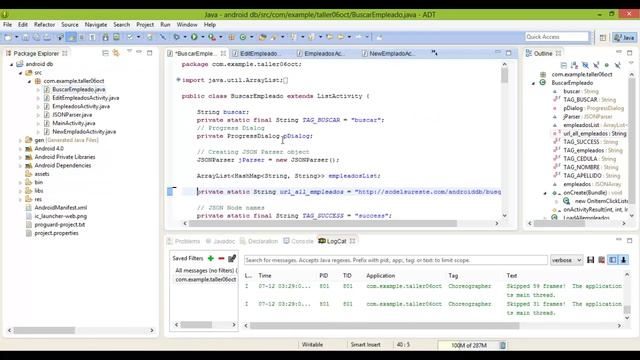
Task: Select url_all_empleados in Outline
Action: click(x=595, y=133)
